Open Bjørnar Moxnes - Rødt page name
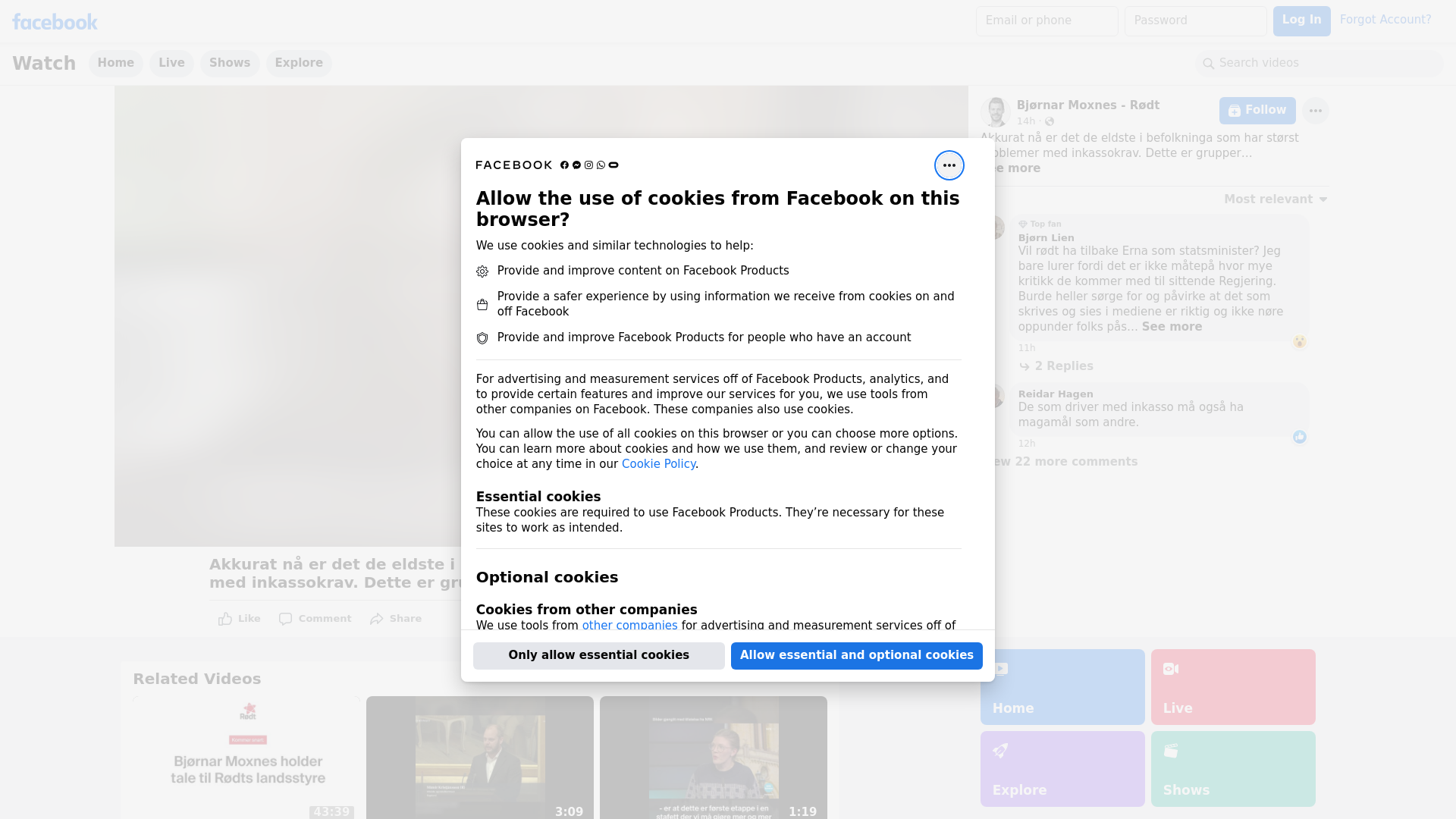The image size is (1456, 819). [1087, 105]
